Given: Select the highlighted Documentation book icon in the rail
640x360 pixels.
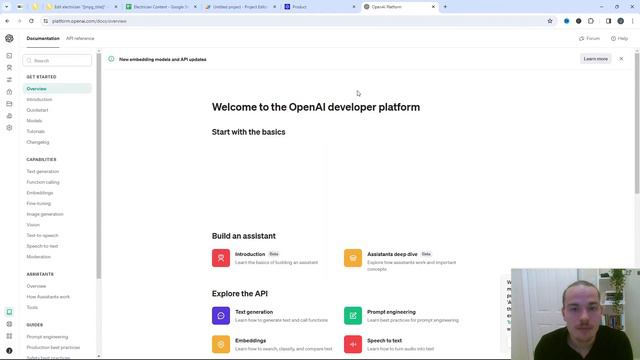Looking at the screenshot, I should coord(9,312).
